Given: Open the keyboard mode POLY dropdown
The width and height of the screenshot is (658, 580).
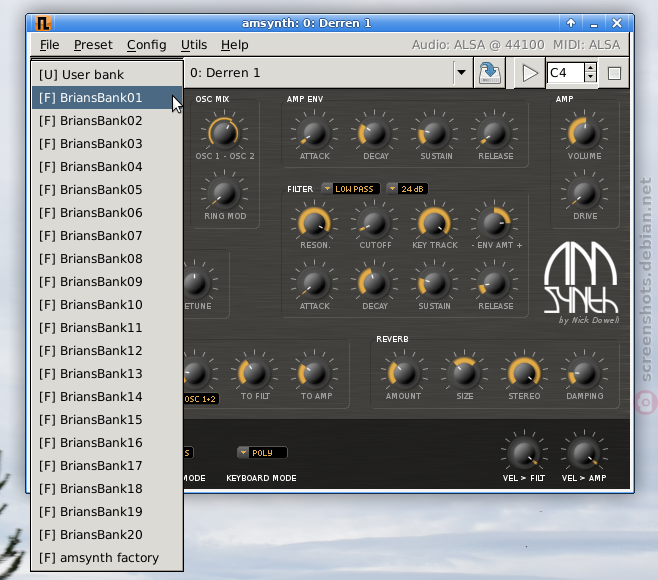Looking at the screenshot, I should click(x=262, y=453).
